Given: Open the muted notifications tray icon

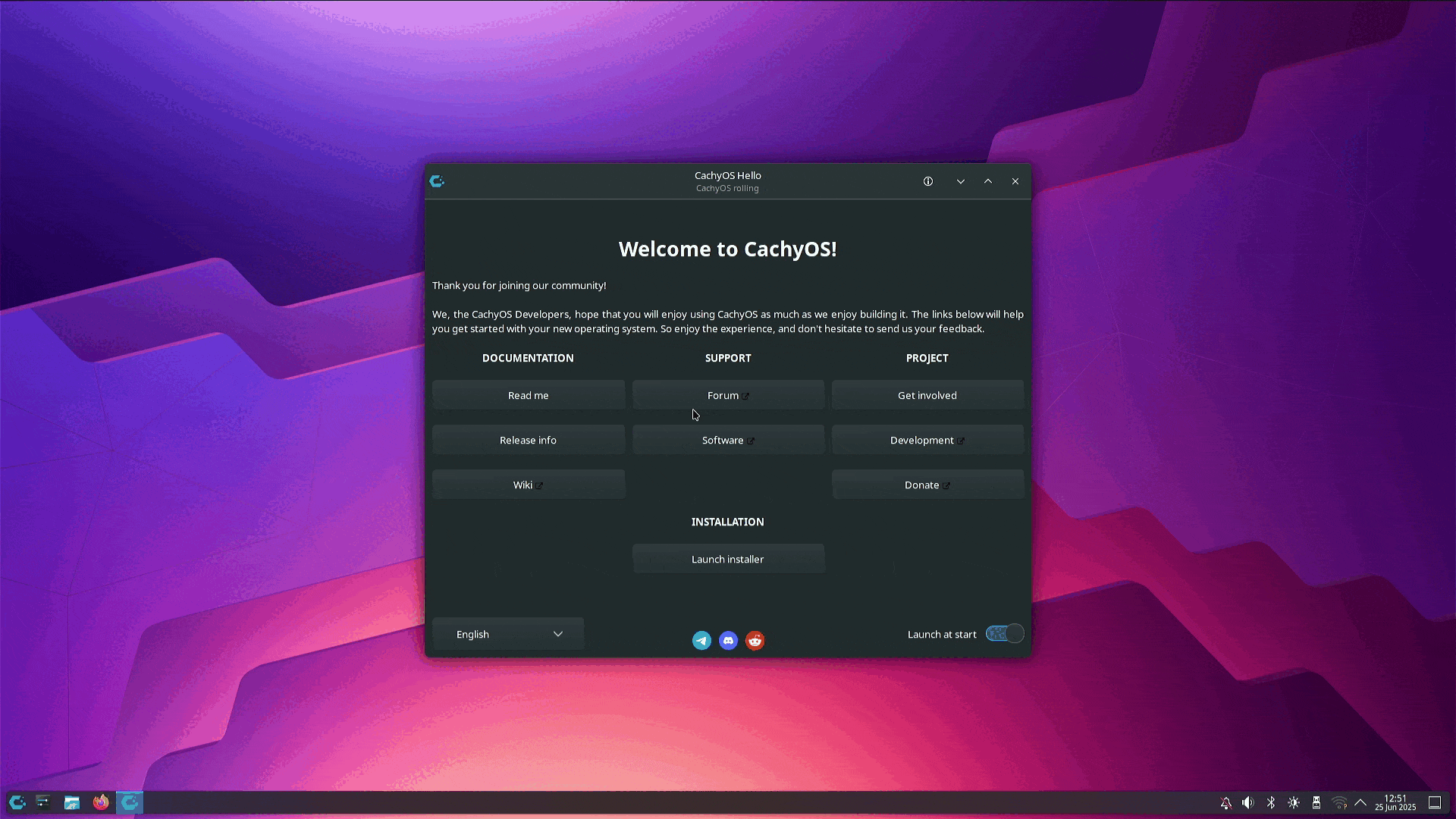Looking at the screenshot, I should [x=1225, y=802].
